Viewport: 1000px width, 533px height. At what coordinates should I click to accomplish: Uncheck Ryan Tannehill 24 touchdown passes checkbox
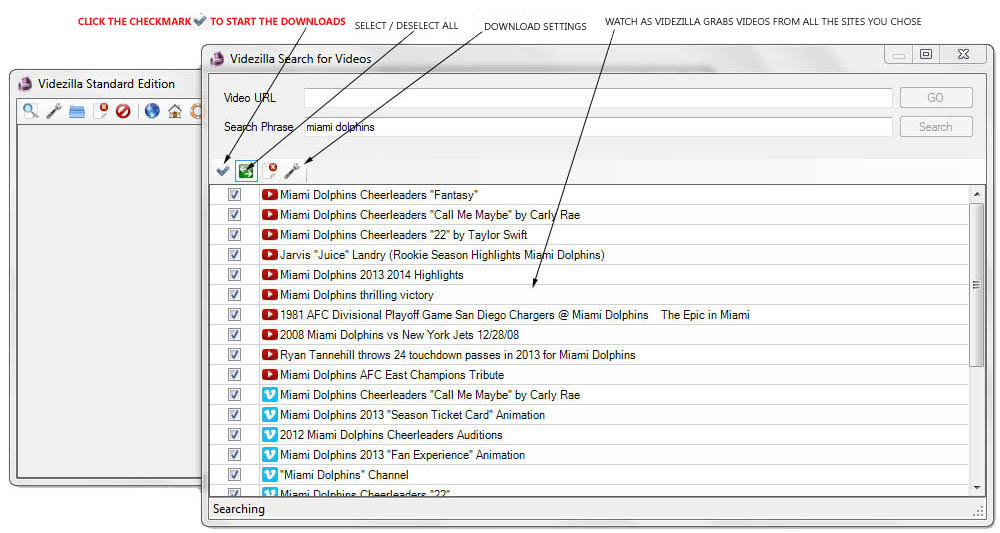tap(235, 354)
